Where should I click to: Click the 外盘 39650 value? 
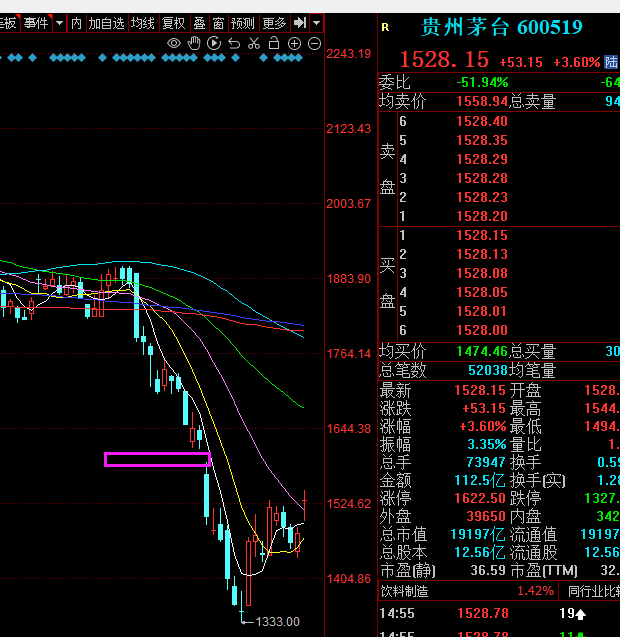pos(486,516)
